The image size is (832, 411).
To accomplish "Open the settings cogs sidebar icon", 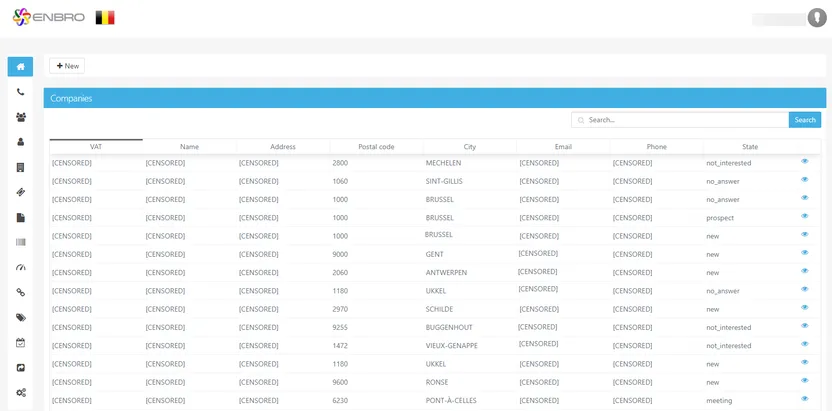I will [21, 393].
